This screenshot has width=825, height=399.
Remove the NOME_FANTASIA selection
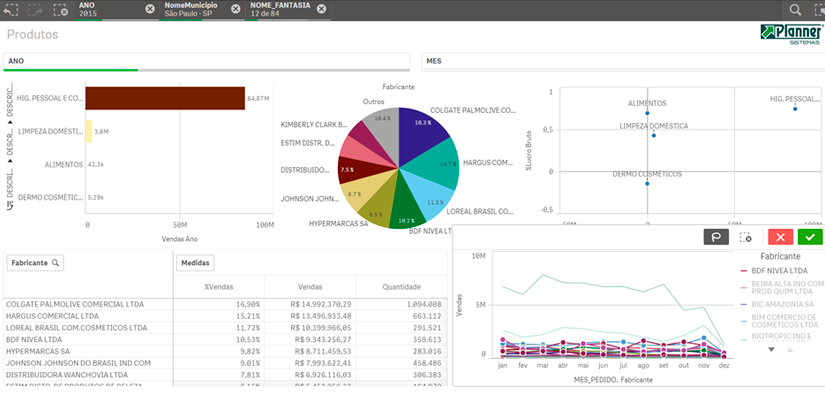click(x=321, y=9)
